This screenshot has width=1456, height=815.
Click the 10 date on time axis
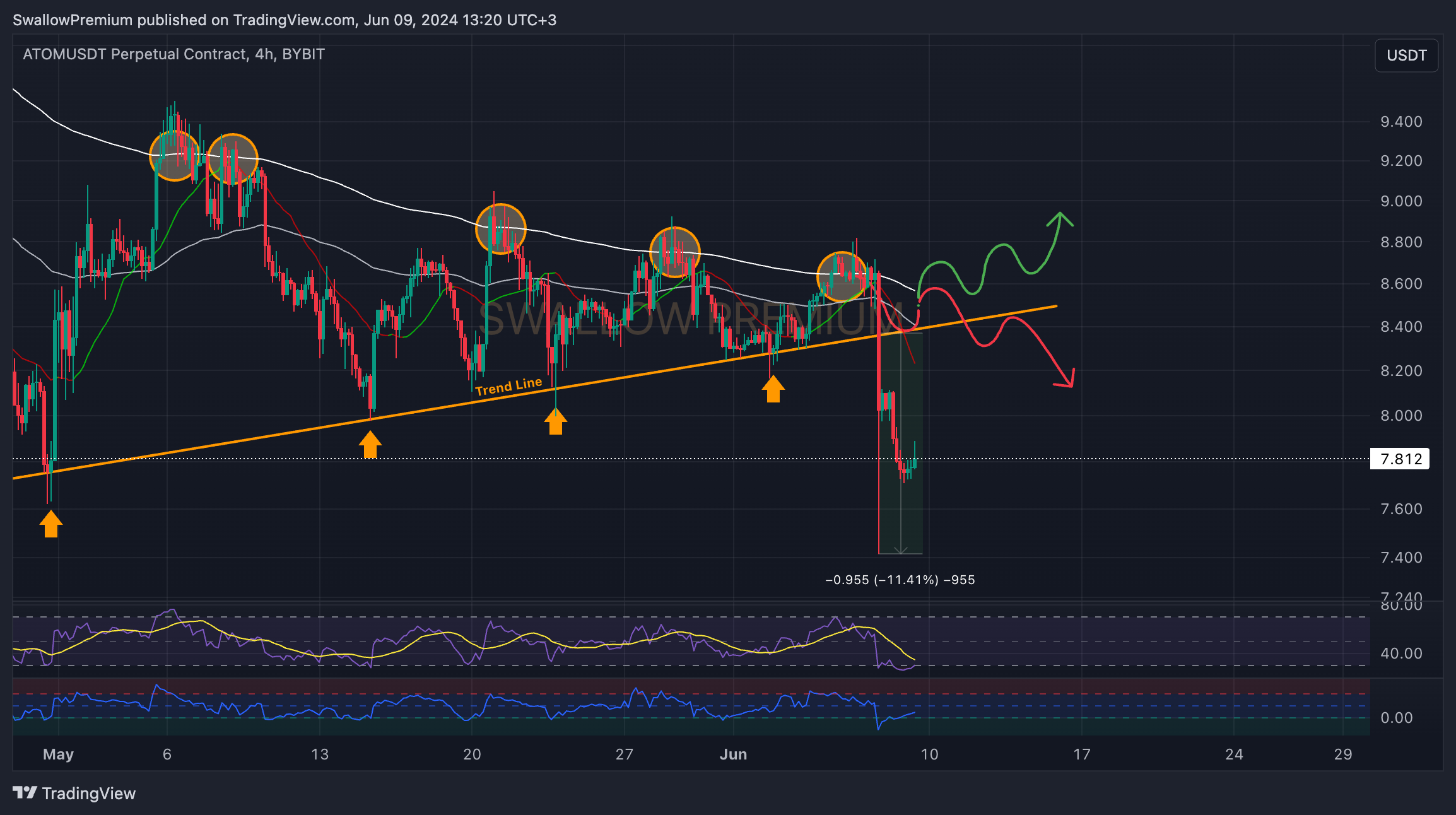(x=929, y=754)
